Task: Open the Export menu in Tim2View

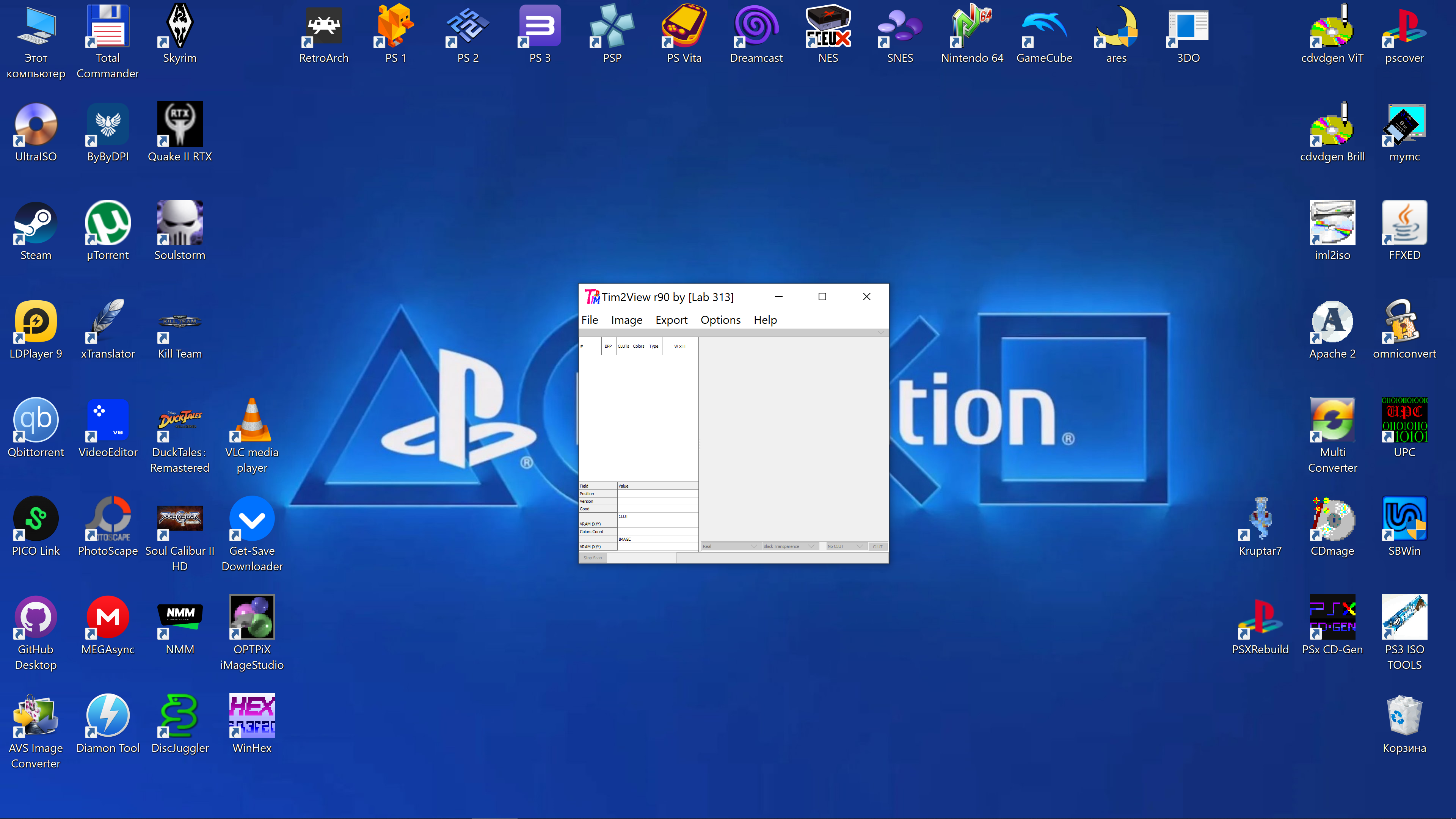Action: pos(672,320)
